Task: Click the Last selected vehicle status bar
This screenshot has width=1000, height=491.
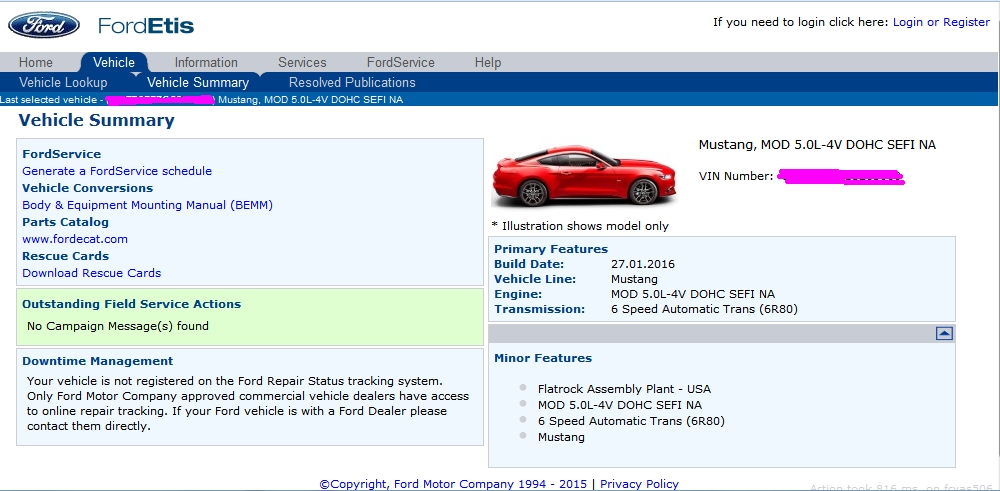Action: click(500, 99)
